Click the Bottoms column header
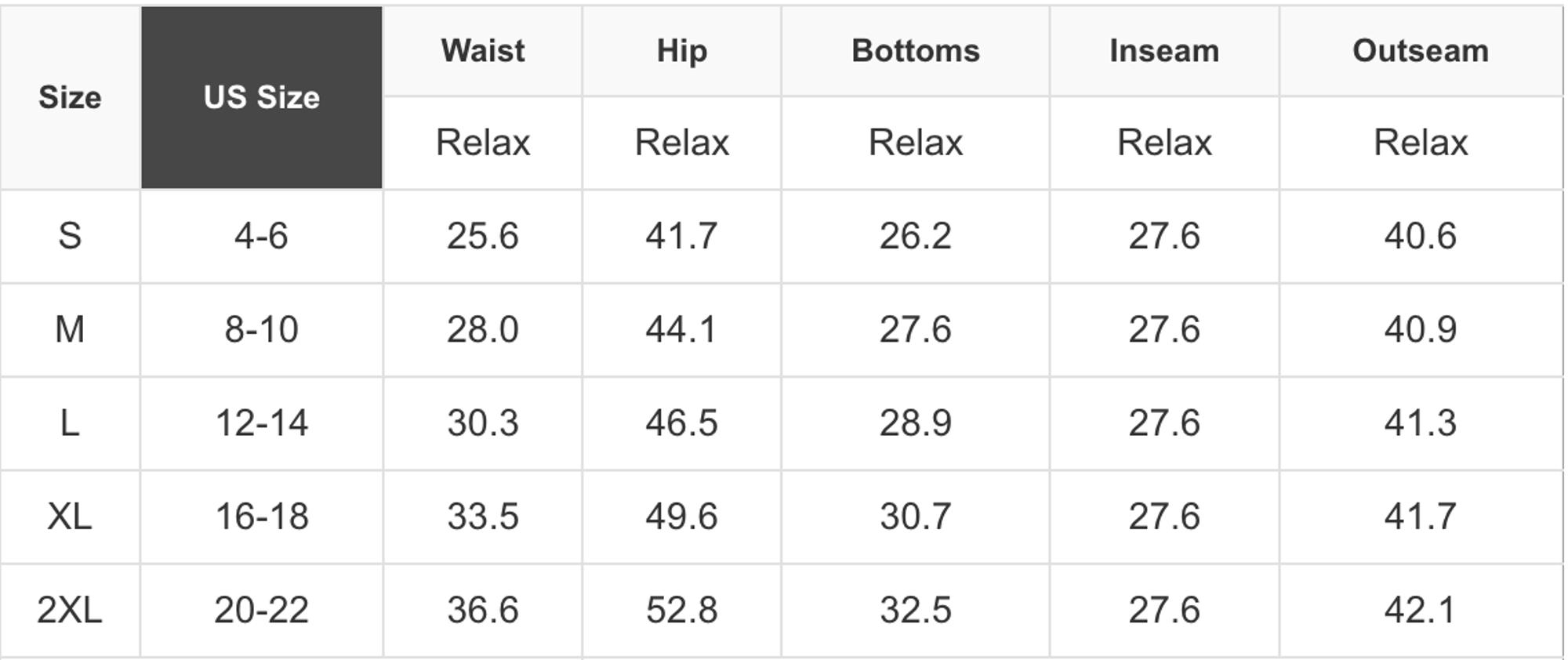The image size is (1568, 660). pyautogui.click(x=916, y=51)
